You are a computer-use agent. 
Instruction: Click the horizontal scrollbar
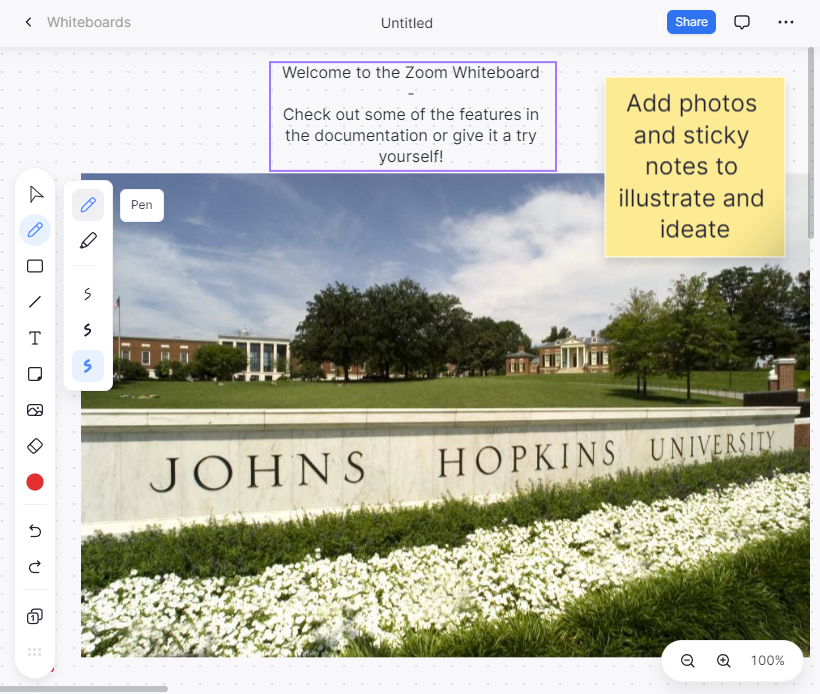tap(84, 689)
